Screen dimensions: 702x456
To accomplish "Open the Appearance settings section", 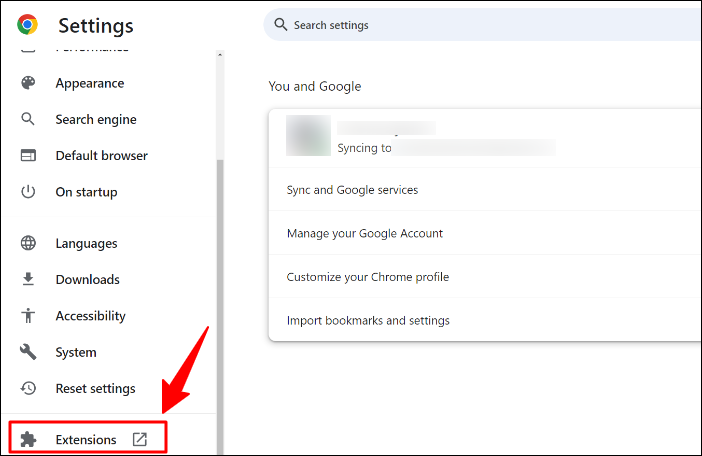I will pos(90,84).
